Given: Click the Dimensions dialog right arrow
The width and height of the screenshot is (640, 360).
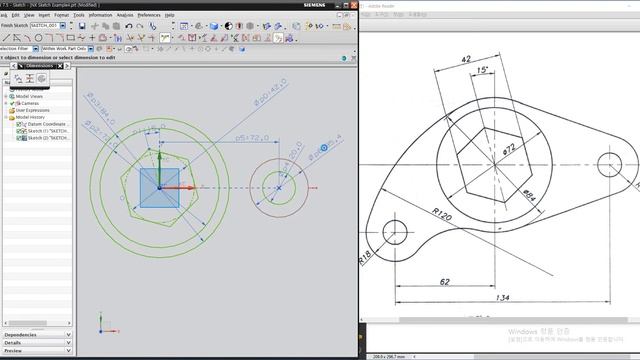Looking at the screenshot, I should click(67, 66).
